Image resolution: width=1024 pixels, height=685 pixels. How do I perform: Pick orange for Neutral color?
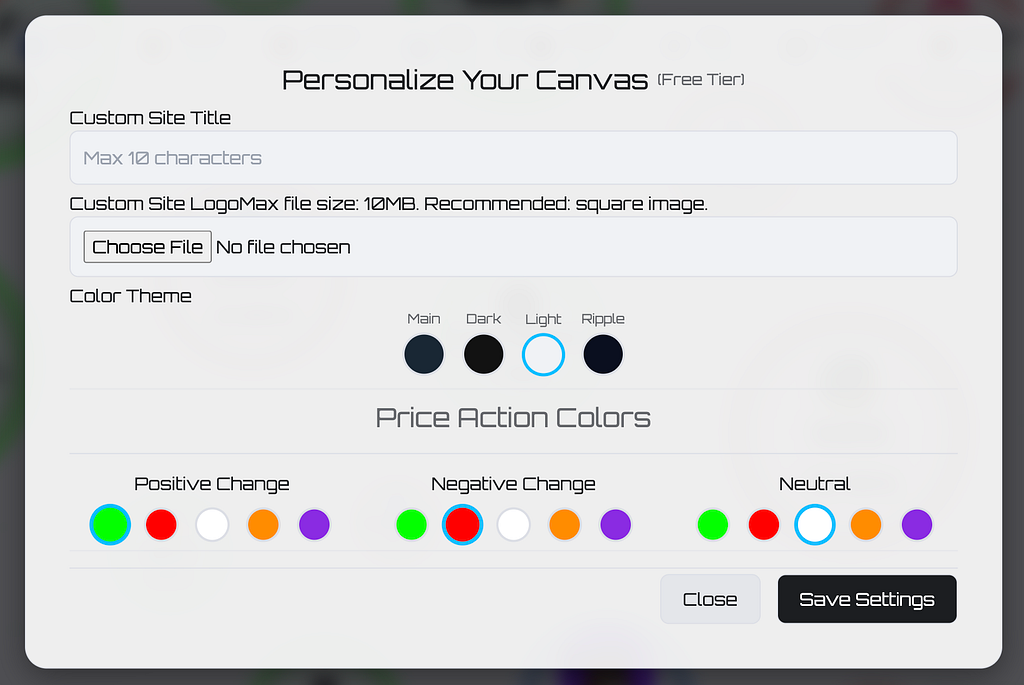(866, 524)
